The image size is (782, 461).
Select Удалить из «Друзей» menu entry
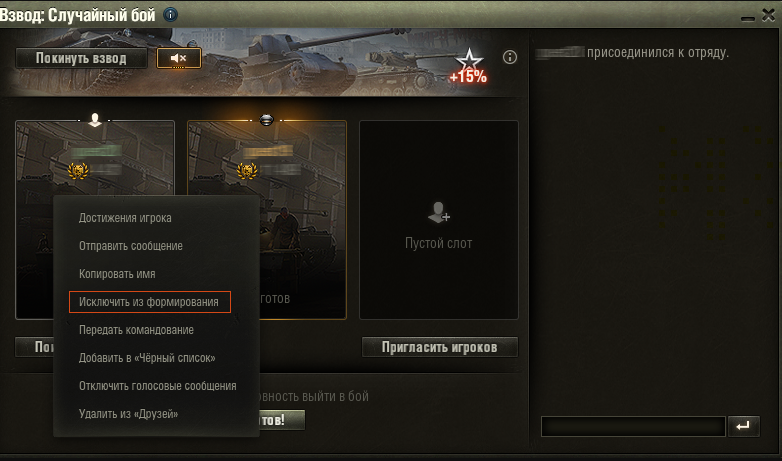click(129, 414)
